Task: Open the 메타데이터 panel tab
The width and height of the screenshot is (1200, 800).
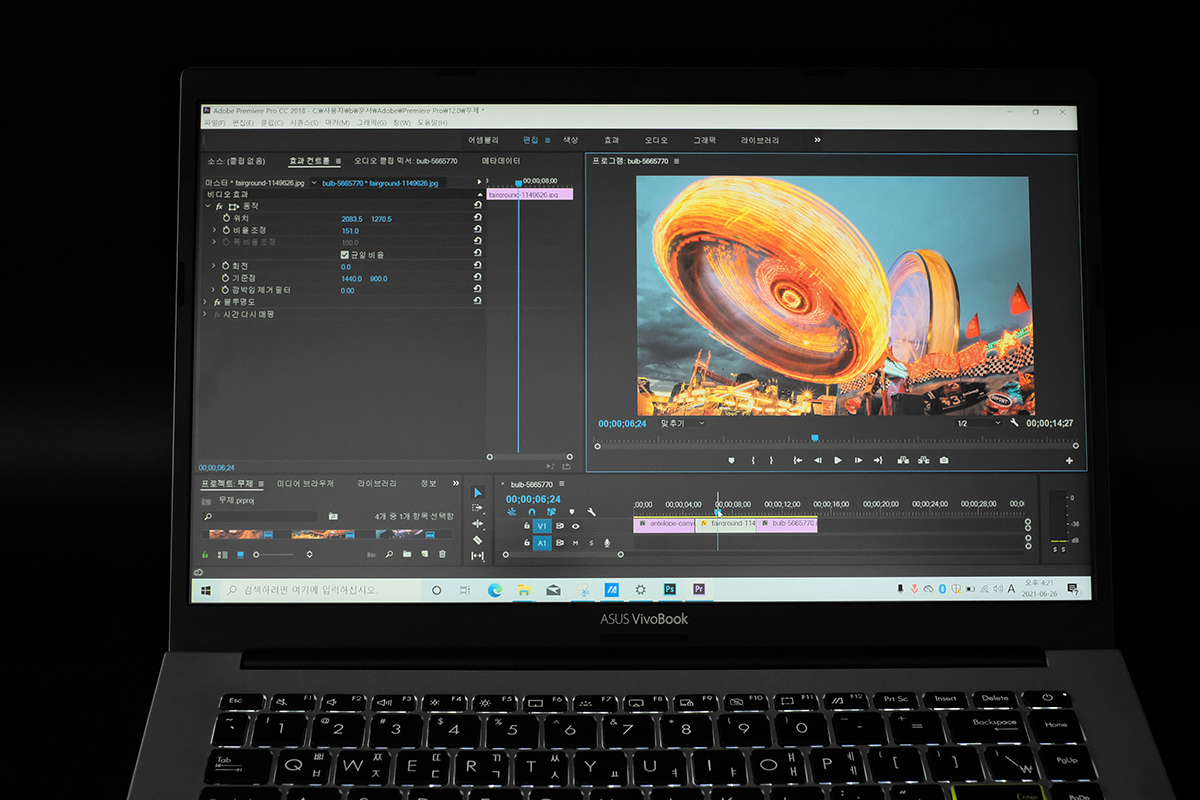Action: [x=501, y=160]
